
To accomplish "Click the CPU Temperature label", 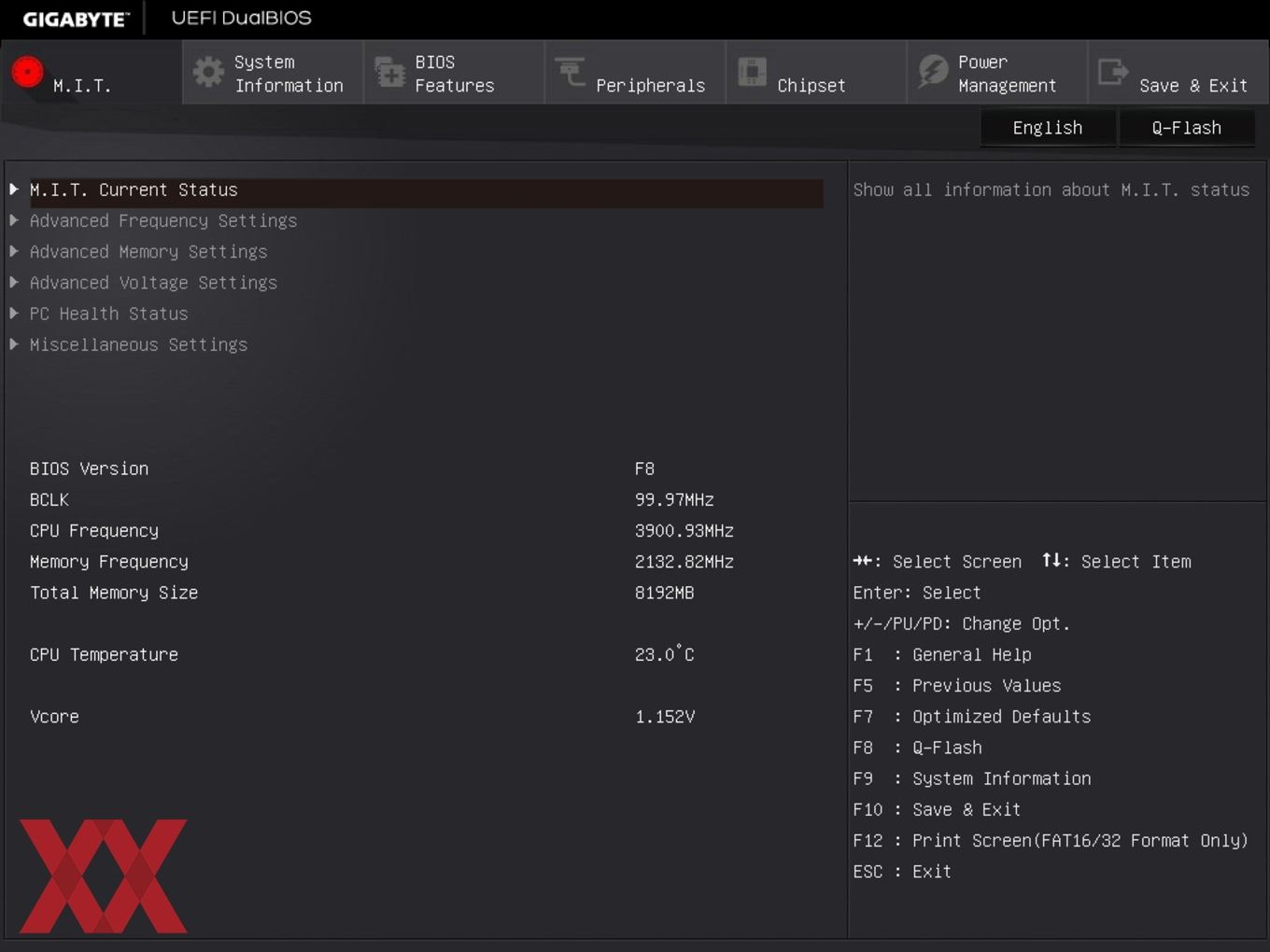I will click(104, 655).
